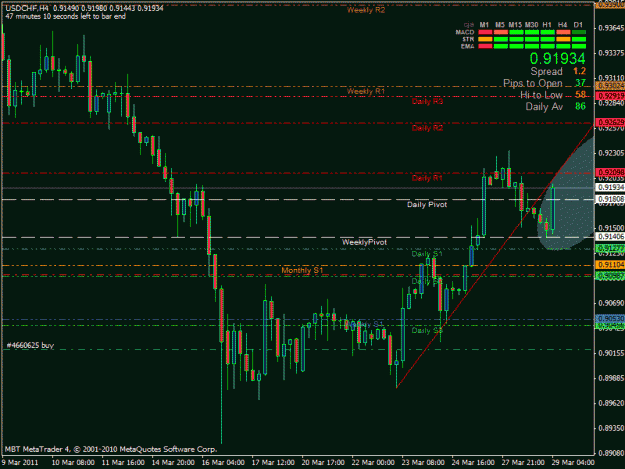Select the Daily S3 support label
This screenshot has height=469, width=625.
[427, 330]
